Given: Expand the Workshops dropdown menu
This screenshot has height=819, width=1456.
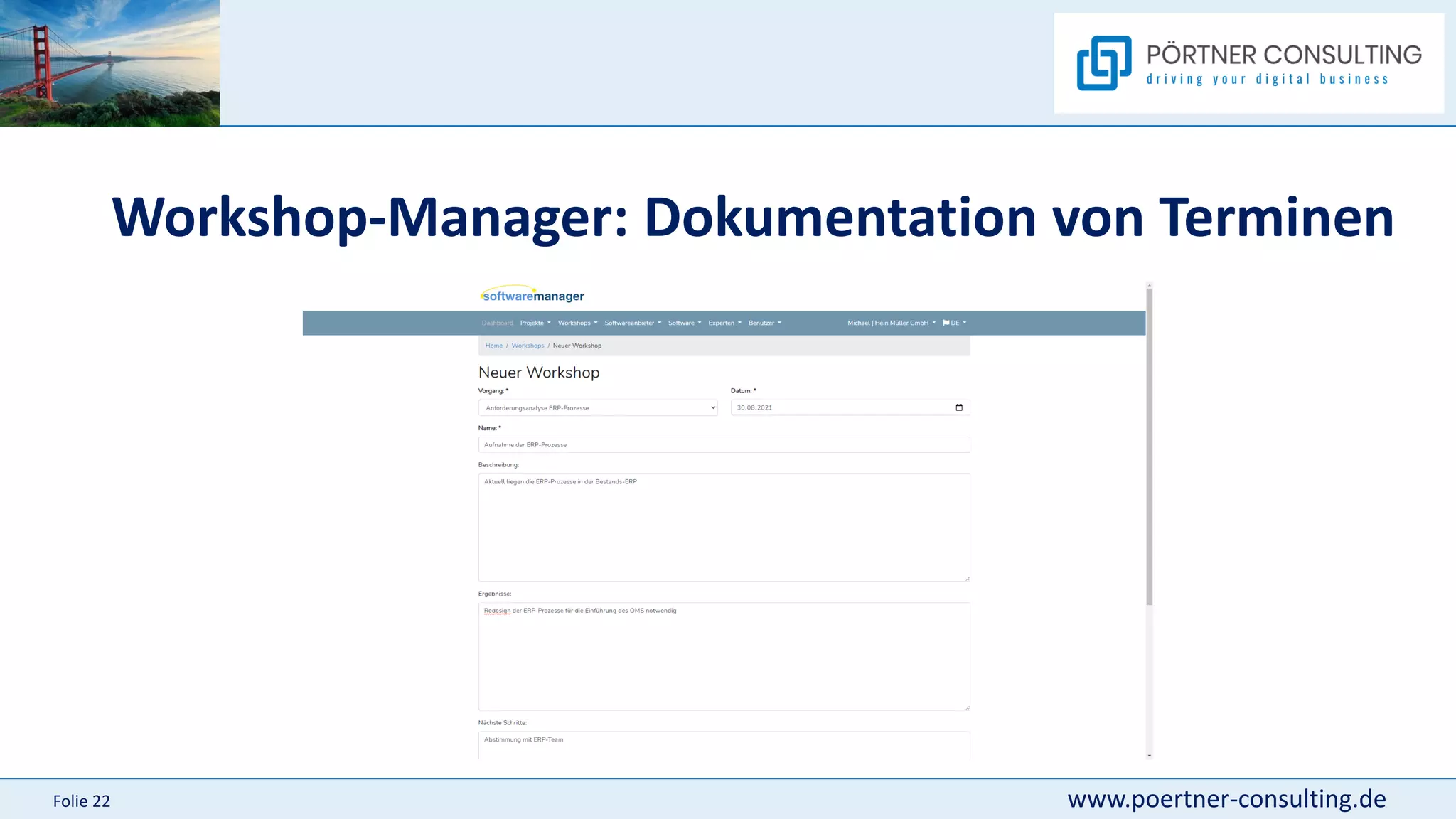Looking at the screenshot, I should tap(577, 323).
